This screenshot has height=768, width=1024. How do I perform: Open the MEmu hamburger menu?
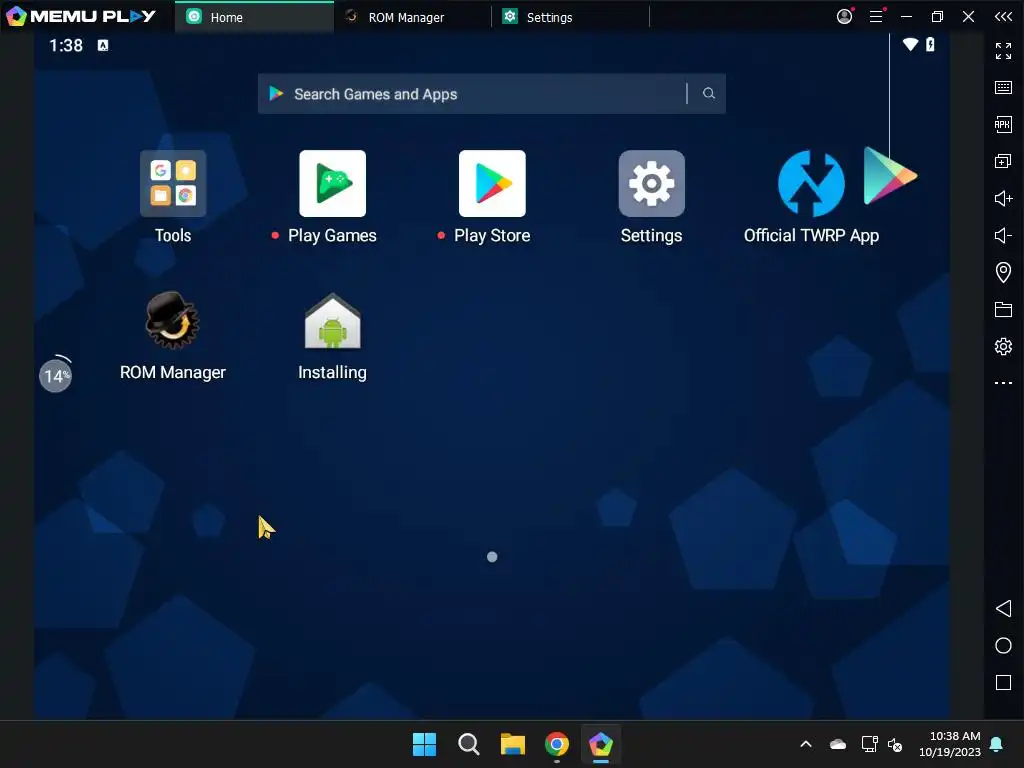click(x=876, y=16)
